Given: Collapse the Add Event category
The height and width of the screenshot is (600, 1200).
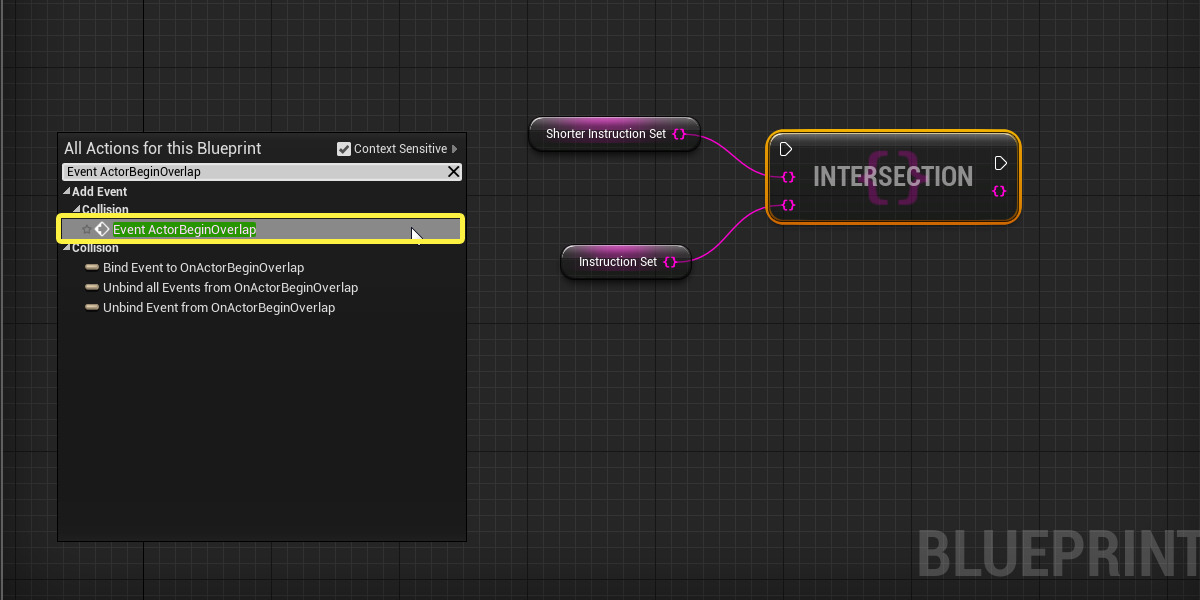Looking at the screenshot, I should coord(67,192).
